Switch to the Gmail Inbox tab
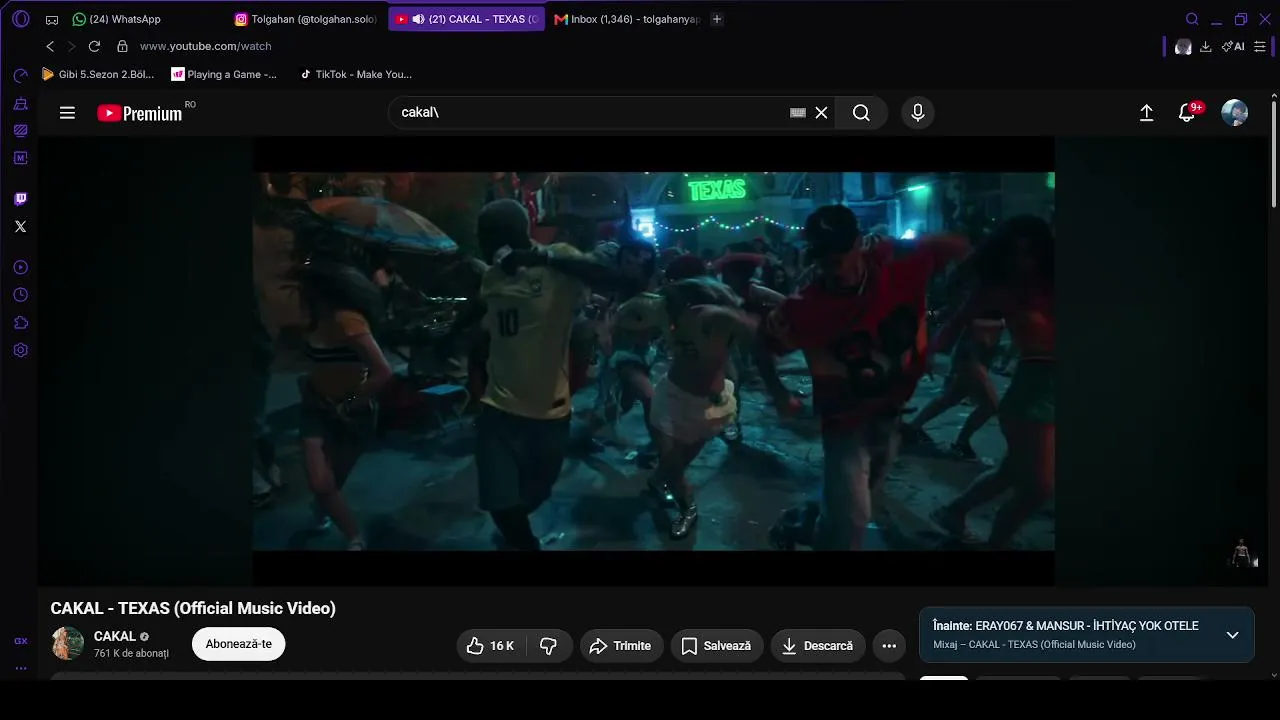The width and height of the screenshot is (1280, 720). coord(626,19)
